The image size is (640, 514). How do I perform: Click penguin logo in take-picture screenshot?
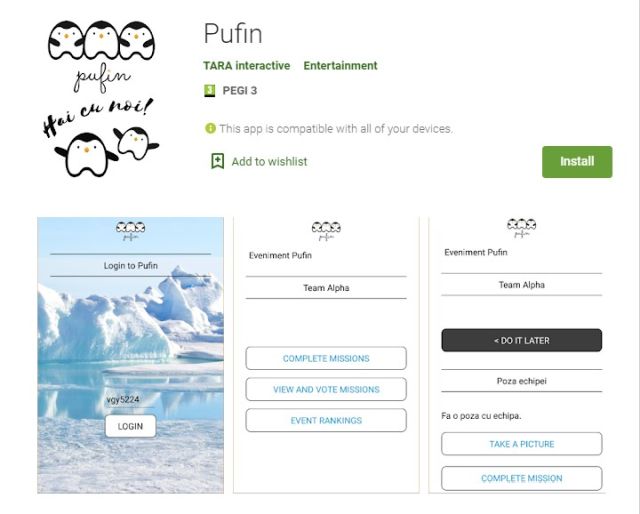(521, 228)
